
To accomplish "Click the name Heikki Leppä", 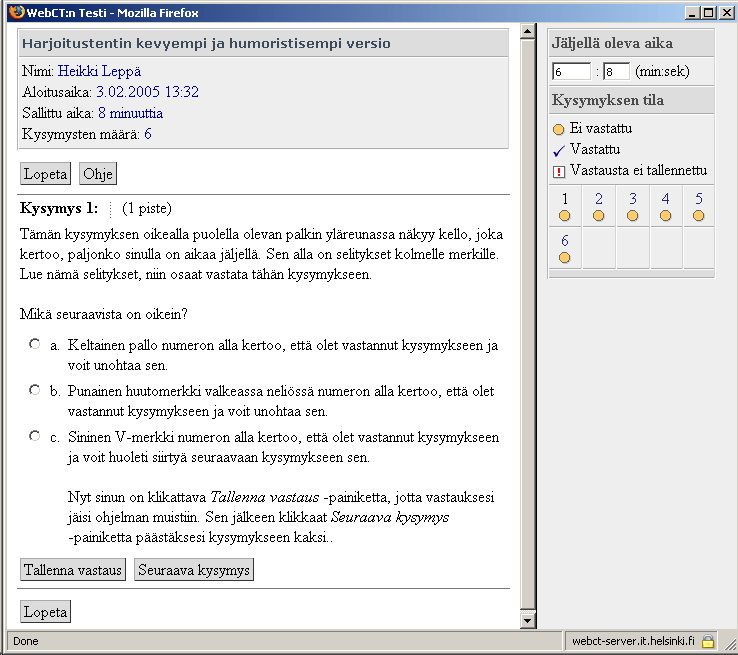I will [99, 71].
